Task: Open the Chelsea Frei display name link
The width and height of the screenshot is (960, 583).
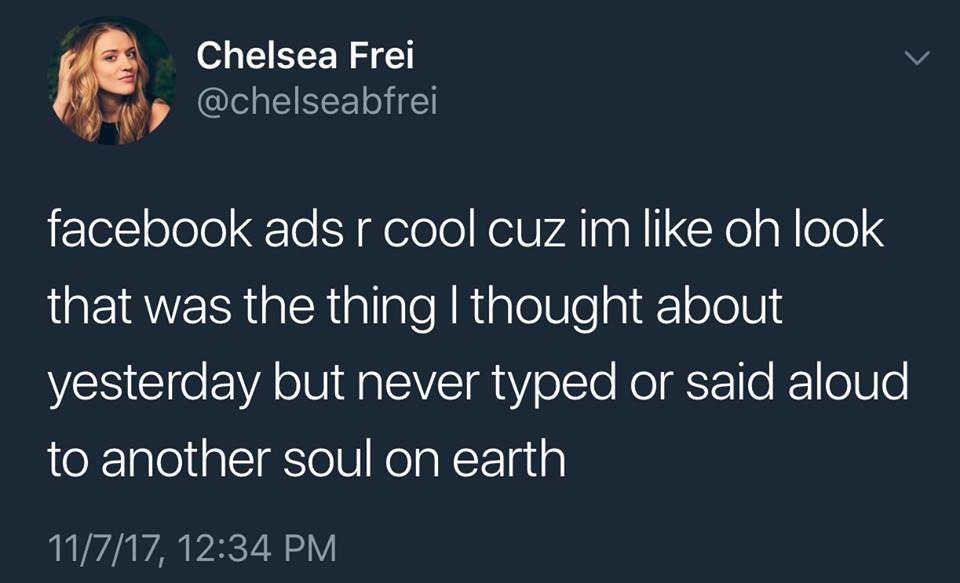Action: [305, 57]
